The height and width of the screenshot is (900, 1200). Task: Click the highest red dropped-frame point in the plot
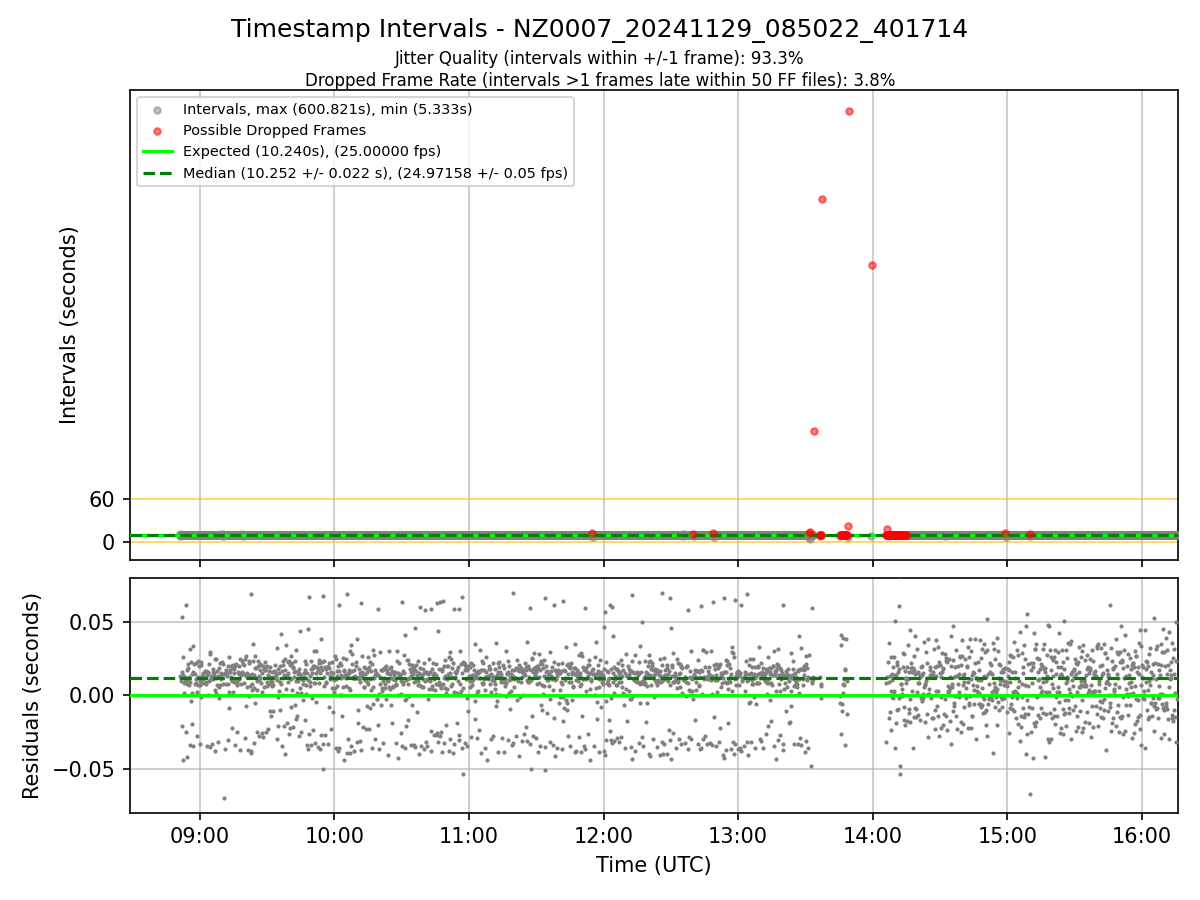click(849, 111)
